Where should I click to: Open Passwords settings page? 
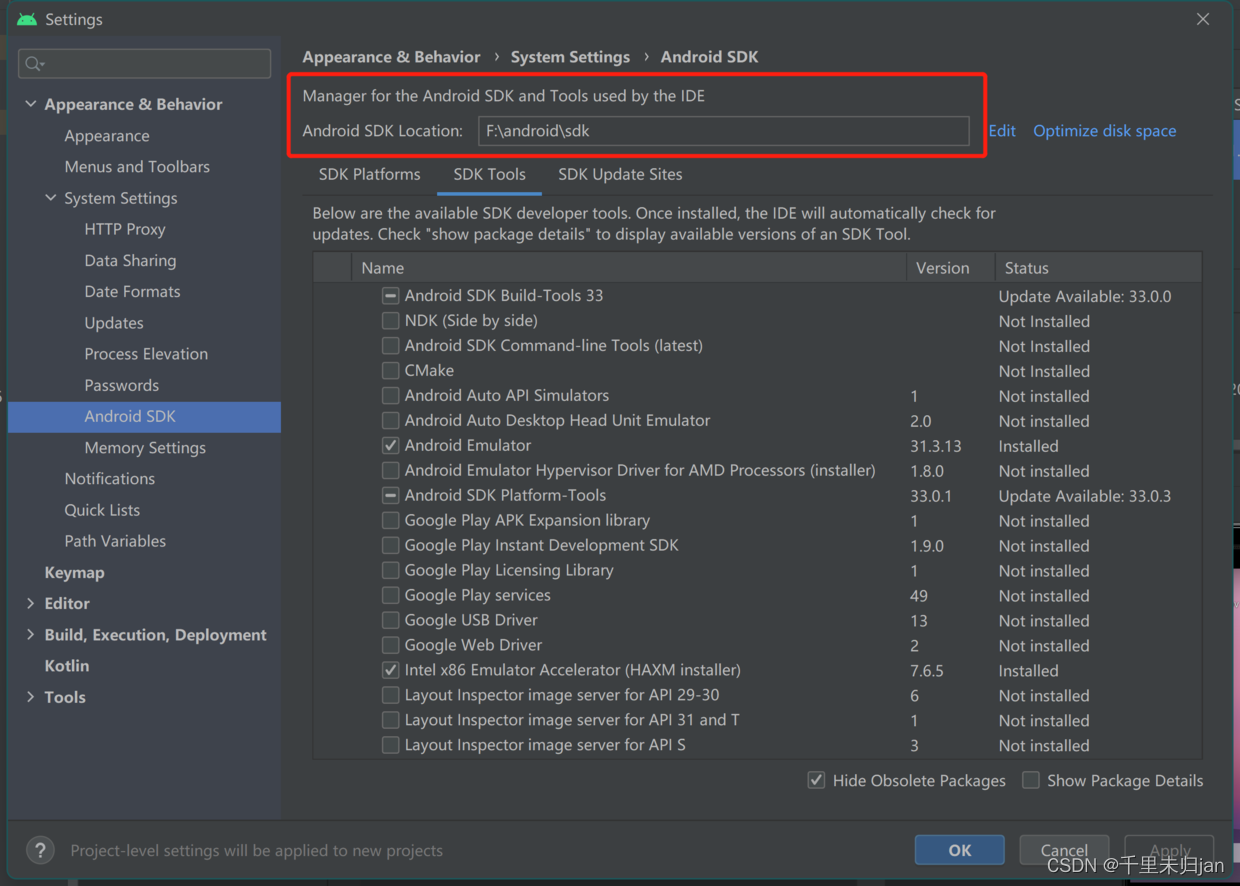pos(121,385)
